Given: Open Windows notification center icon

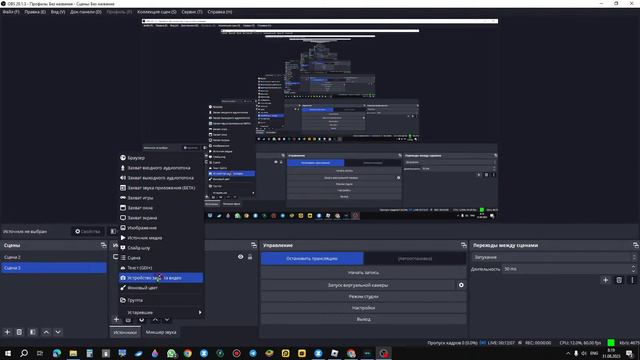Looking at the screenshot, I should 630,353.
